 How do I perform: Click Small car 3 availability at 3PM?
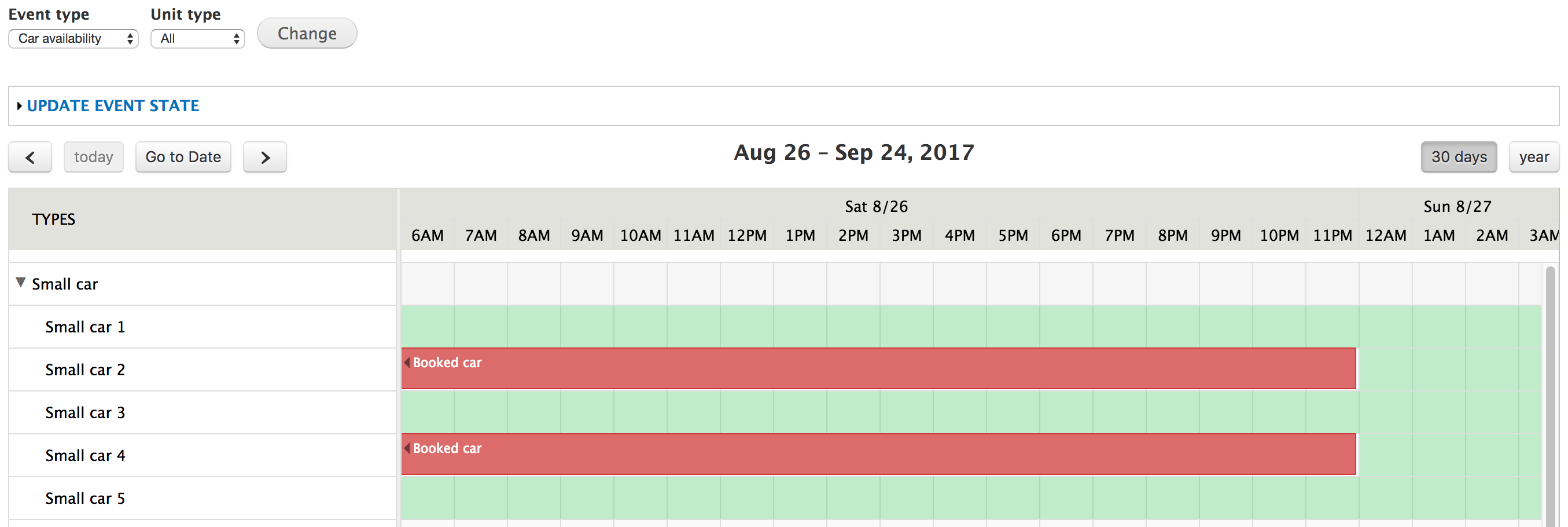[906, 412]
